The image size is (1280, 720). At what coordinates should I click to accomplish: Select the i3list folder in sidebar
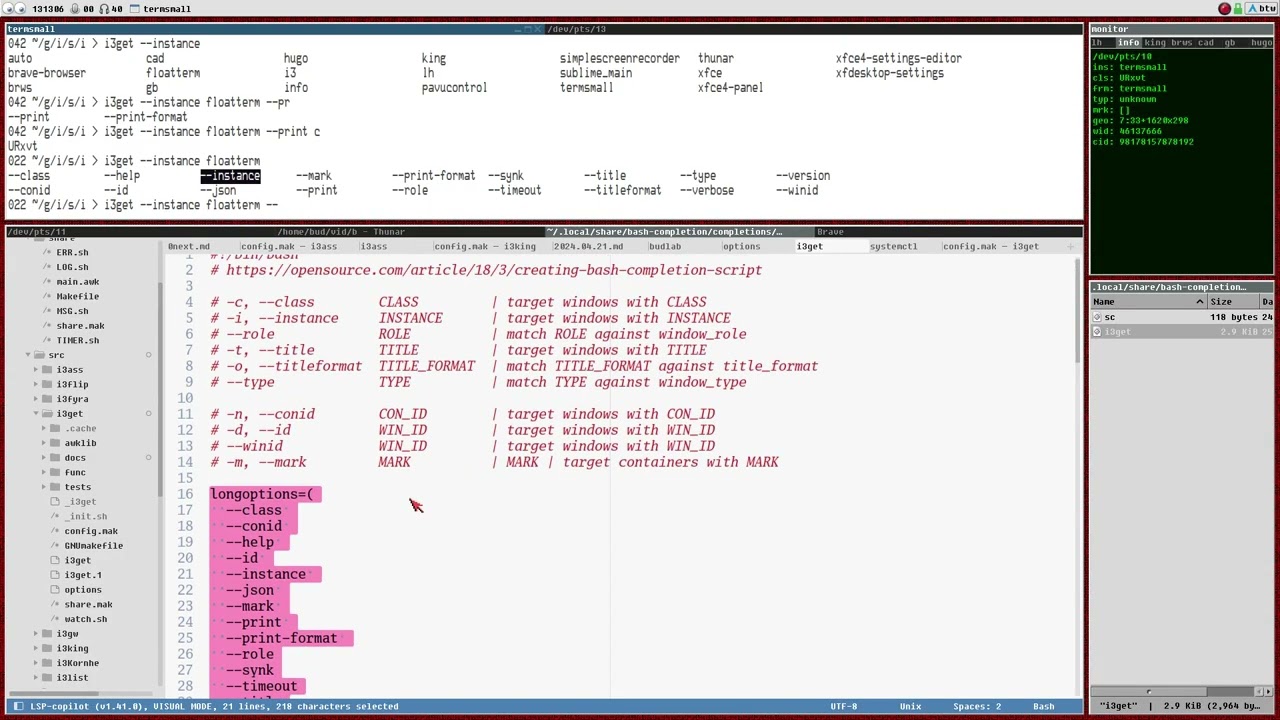pos(72,678)
